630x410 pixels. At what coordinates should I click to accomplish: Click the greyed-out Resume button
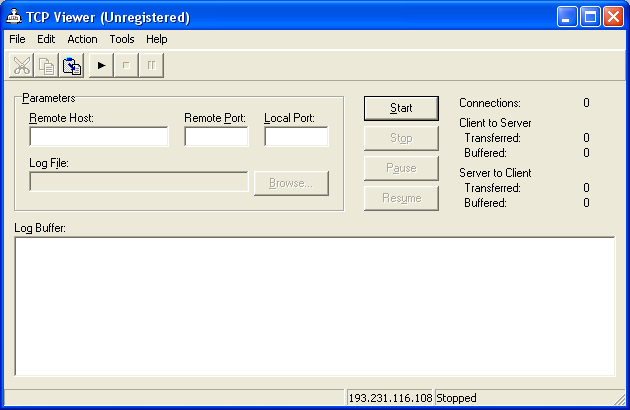tap(401, 198)
